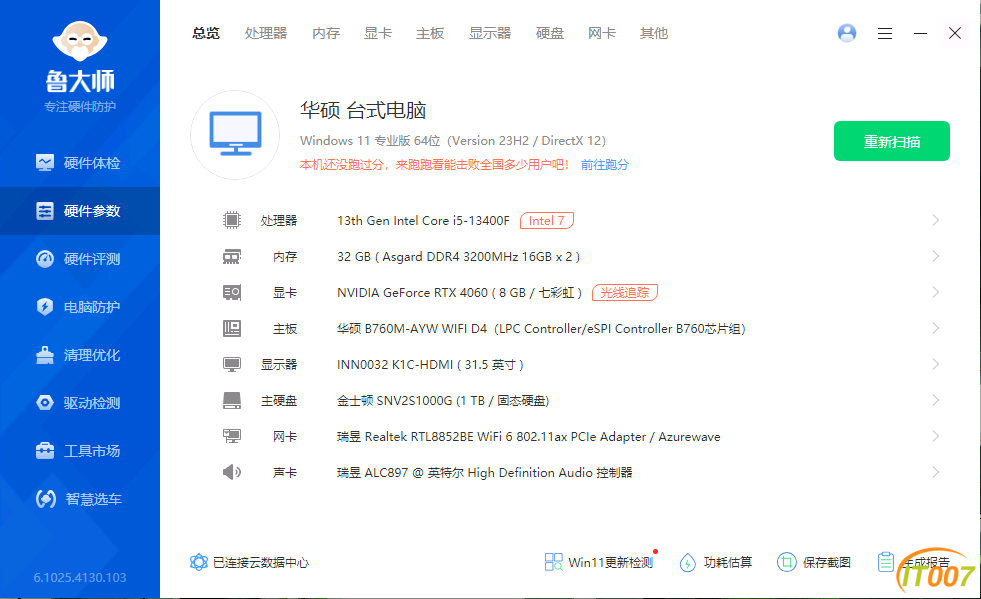The image size is (981, 599).
Task: Switch to 网卡 tab
Action: [602, 33]
